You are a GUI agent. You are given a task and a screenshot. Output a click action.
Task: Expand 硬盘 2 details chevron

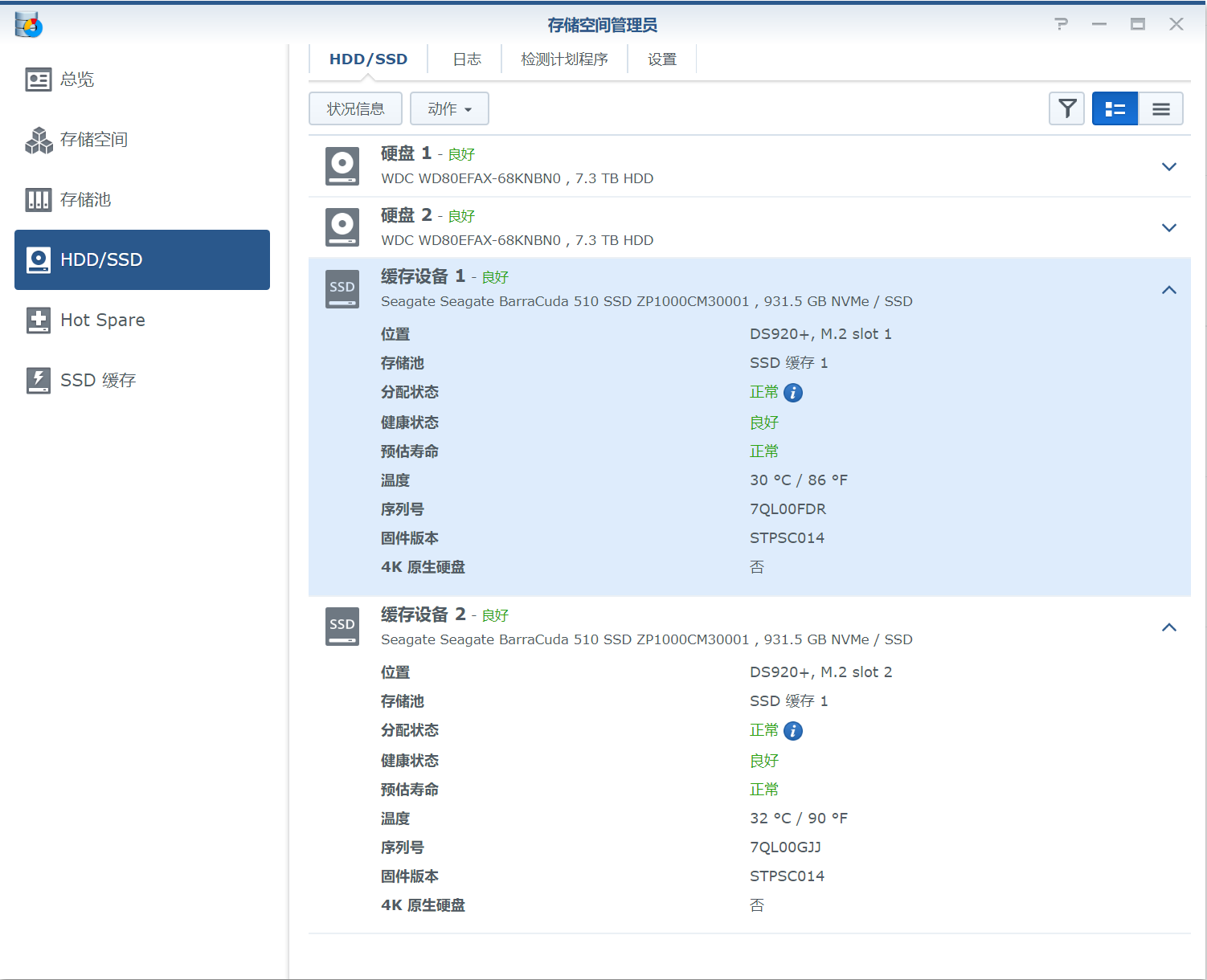point(1169,227)
